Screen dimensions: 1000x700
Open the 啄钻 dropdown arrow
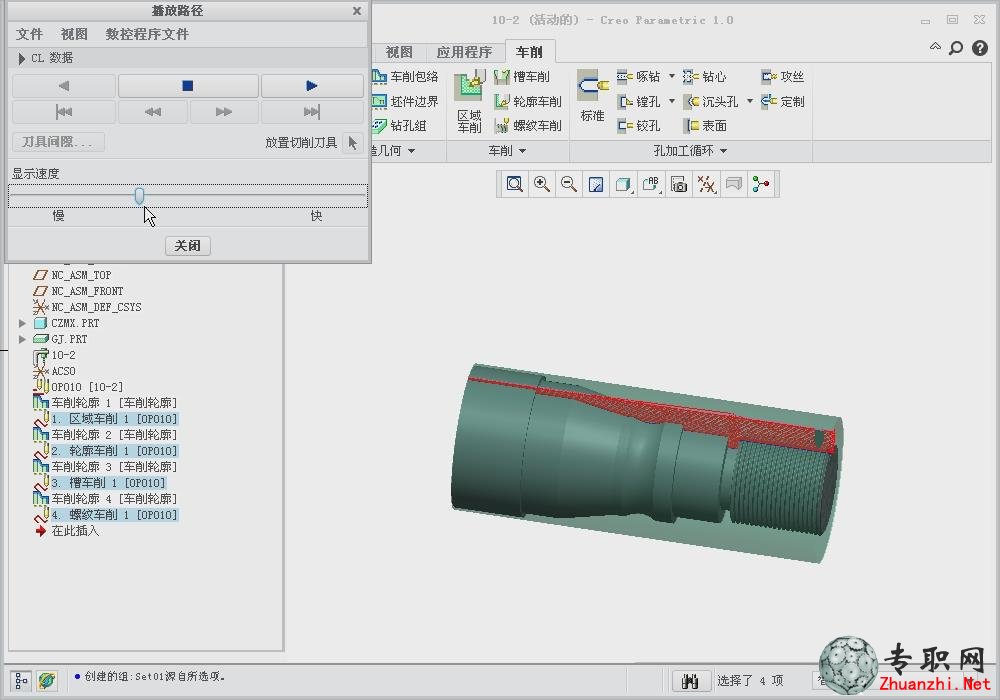click(672, 77)
